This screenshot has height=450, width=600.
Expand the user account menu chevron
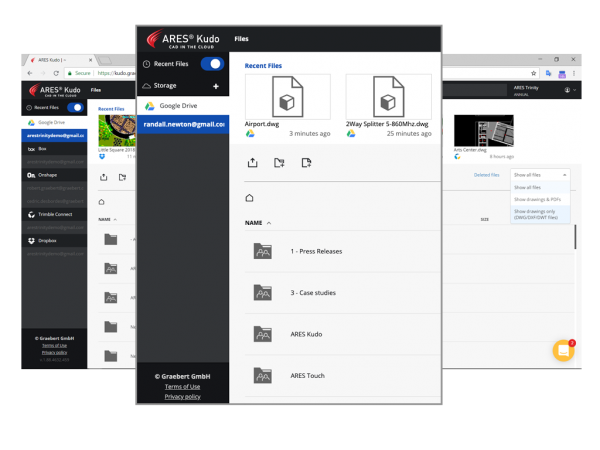tap(572, 91)
